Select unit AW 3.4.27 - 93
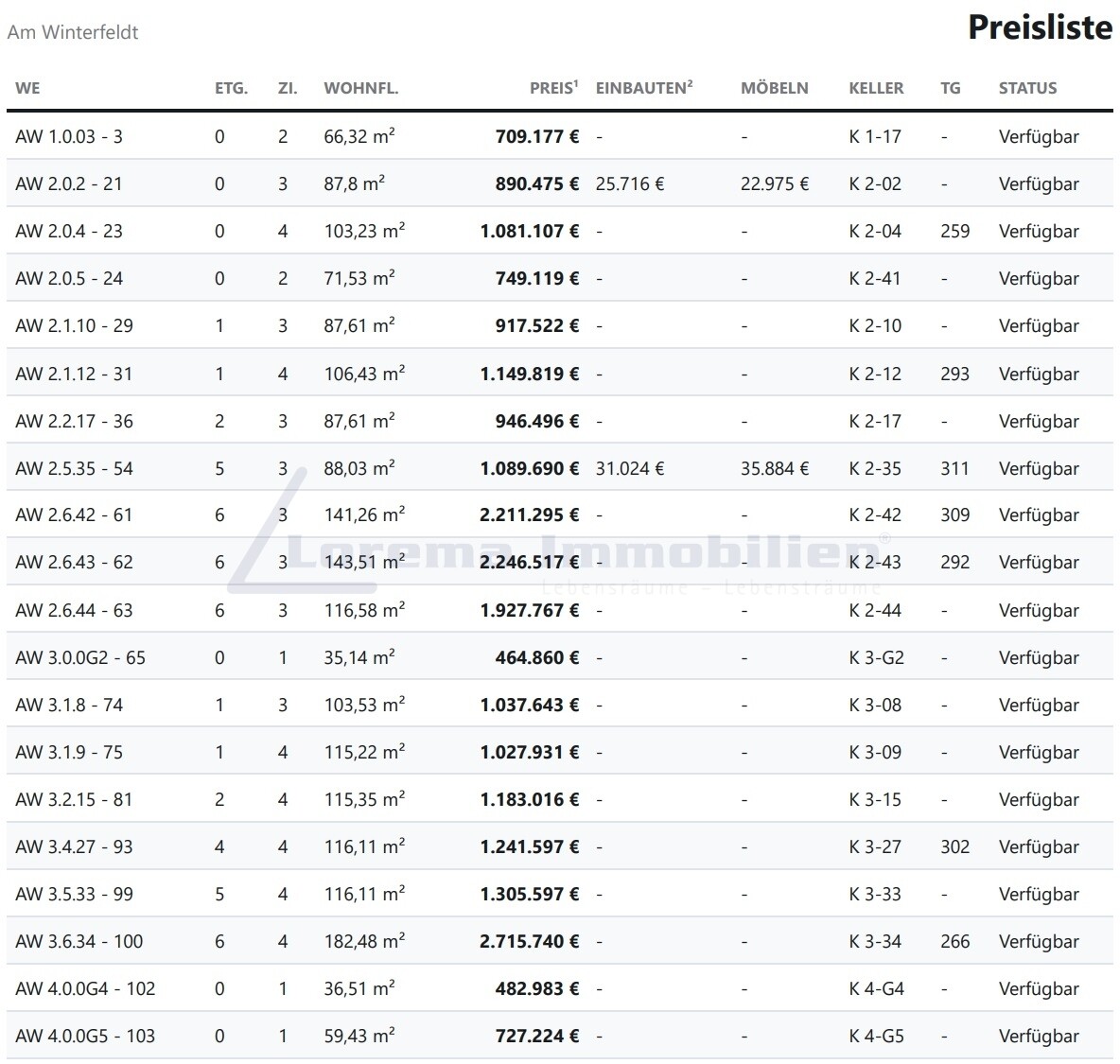The height and width of the screenshot is (1064, 1120). 75,846
